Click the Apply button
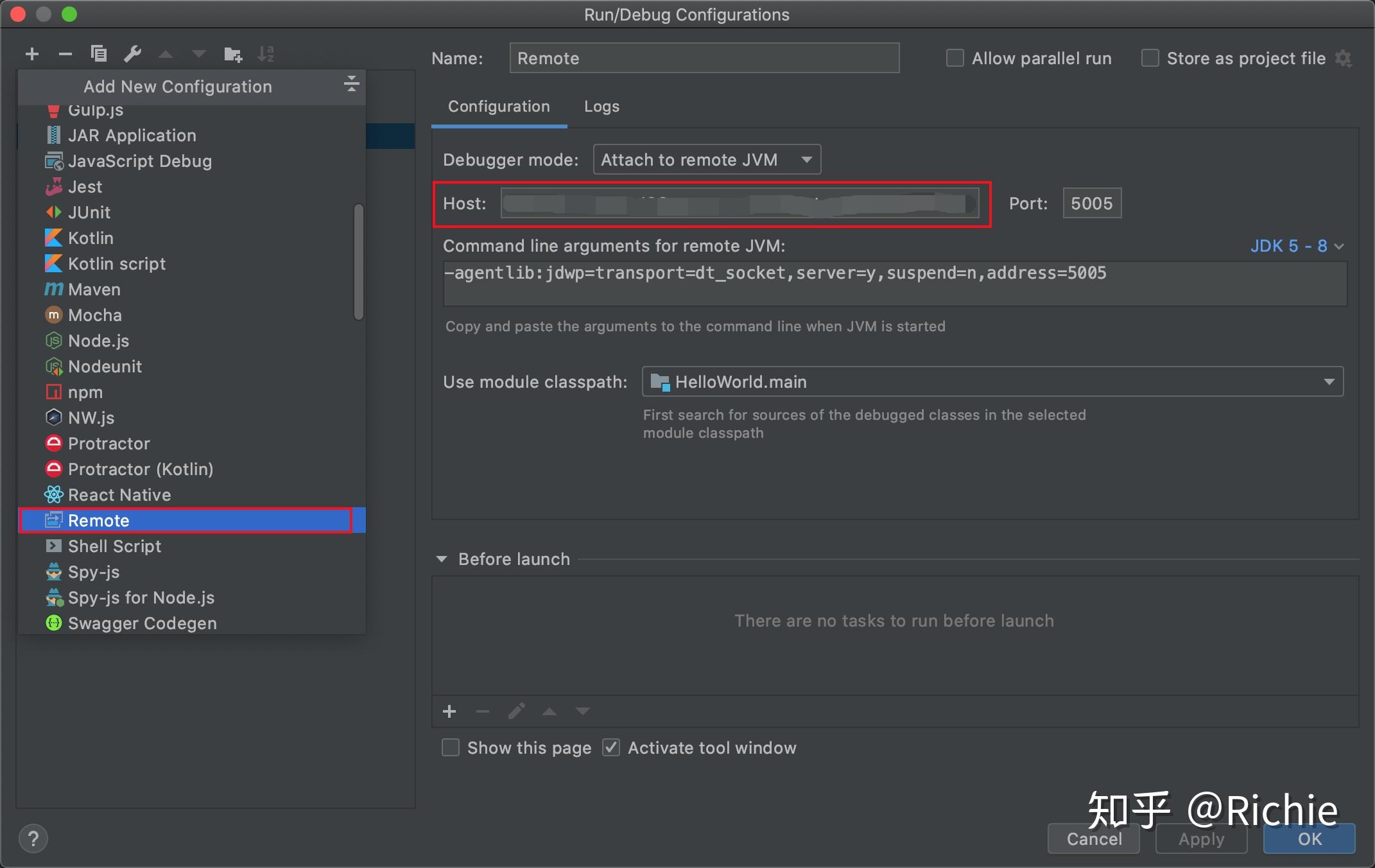Image resolution: width=1375 pixels, height=868 pixels. pyautogui.click(x=1200, y=838)
